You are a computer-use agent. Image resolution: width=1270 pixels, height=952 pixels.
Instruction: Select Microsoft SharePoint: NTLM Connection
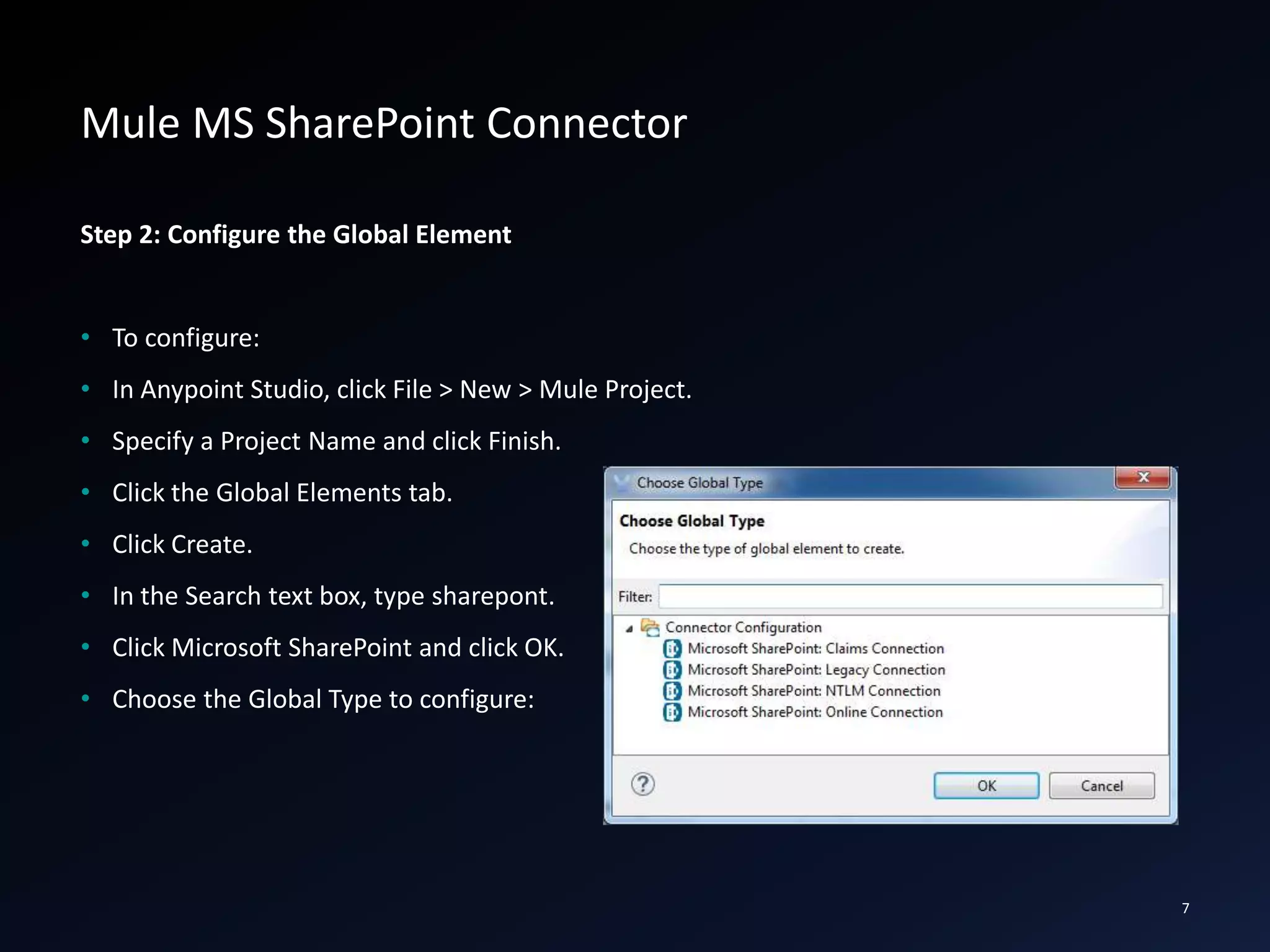pyautogui.click(x=814, y=690)
